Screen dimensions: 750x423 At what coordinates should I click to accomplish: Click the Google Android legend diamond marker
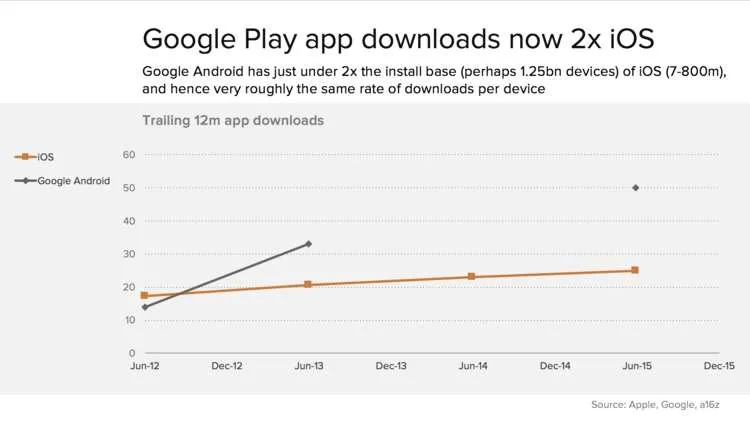coord(26,181)
